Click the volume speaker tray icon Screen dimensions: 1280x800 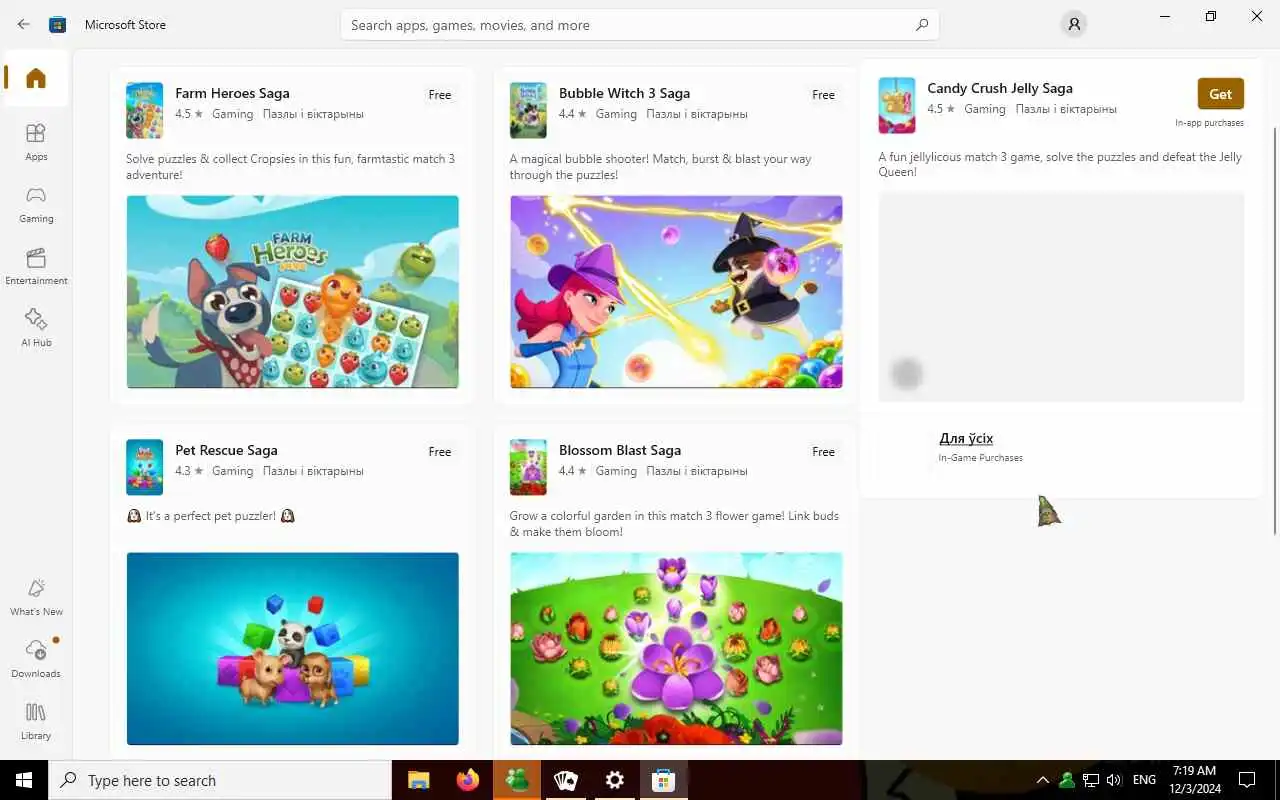point(1114,780)
